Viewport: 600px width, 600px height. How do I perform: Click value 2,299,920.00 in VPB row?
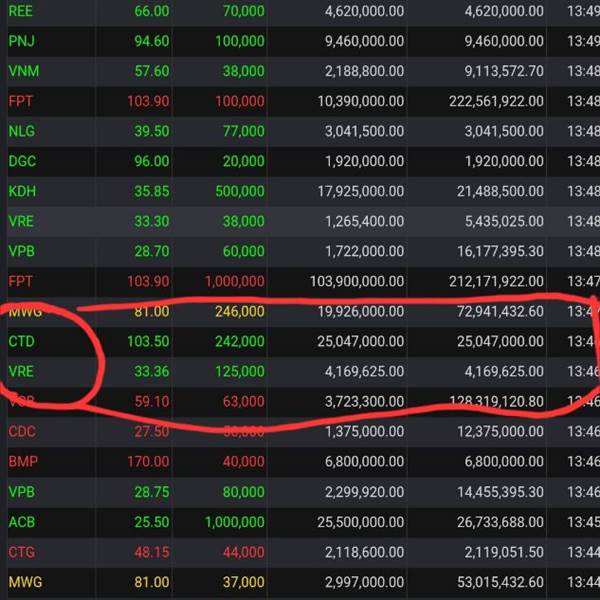coord(364,492)
